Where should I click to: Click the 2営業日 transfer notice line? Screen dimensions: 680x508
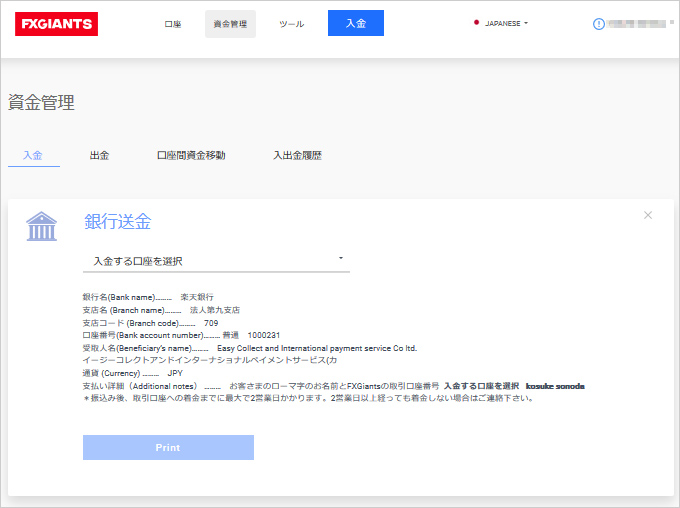[308, 398]
